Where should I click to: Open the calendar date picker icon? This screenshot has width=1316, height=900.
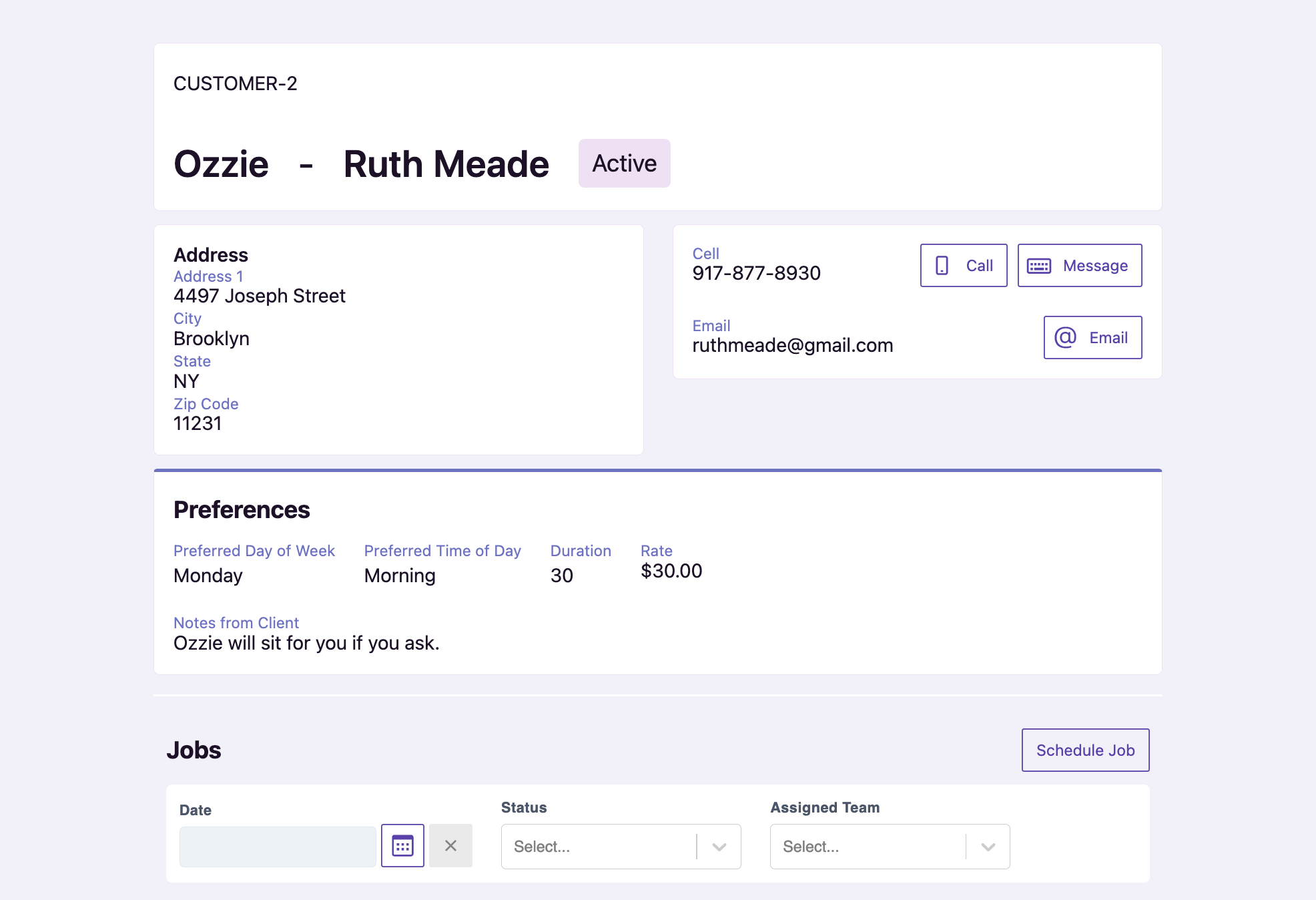(402, 846)
